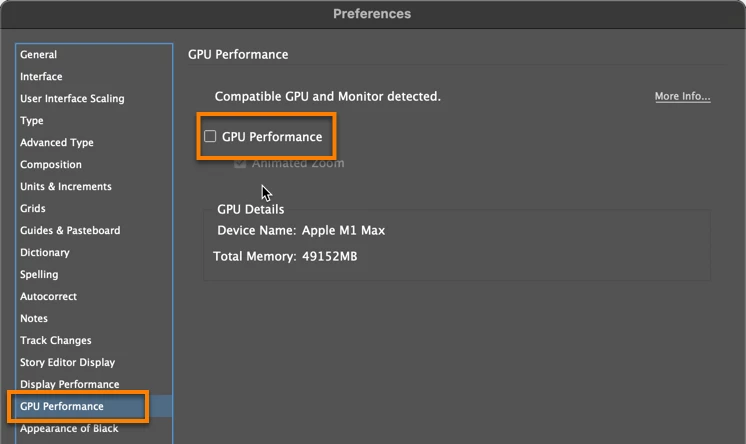The height and width of the screenshot is (444, 746).
Task: Open Guides & Pasteboard preferences
Action: click(70, 230)
